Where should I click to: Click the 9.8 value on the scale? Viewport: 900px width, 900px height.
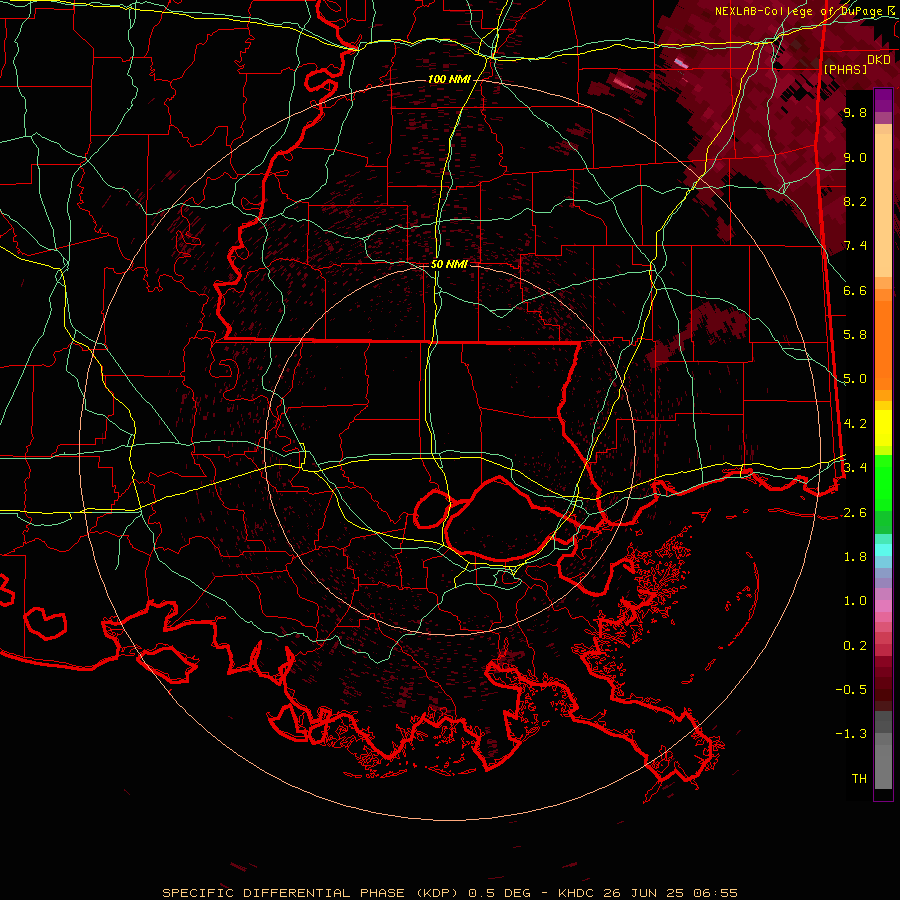point(855,112)
